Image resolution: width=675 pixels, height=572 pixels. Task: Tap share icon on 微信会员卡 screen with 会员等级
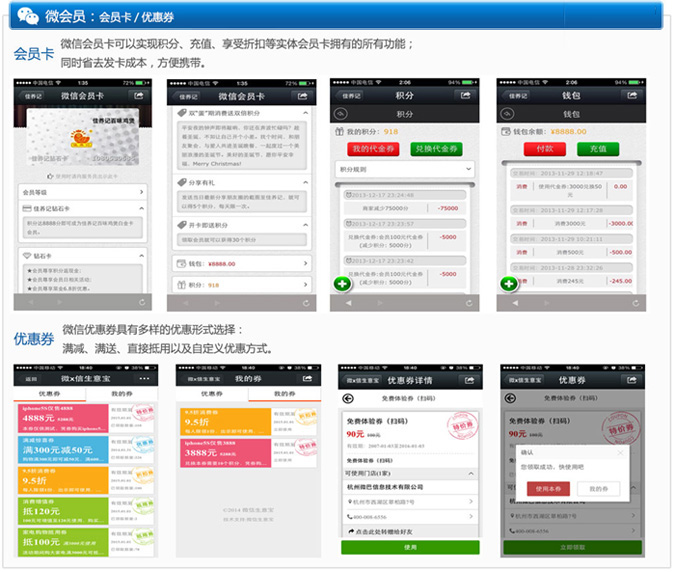(139, 96)
